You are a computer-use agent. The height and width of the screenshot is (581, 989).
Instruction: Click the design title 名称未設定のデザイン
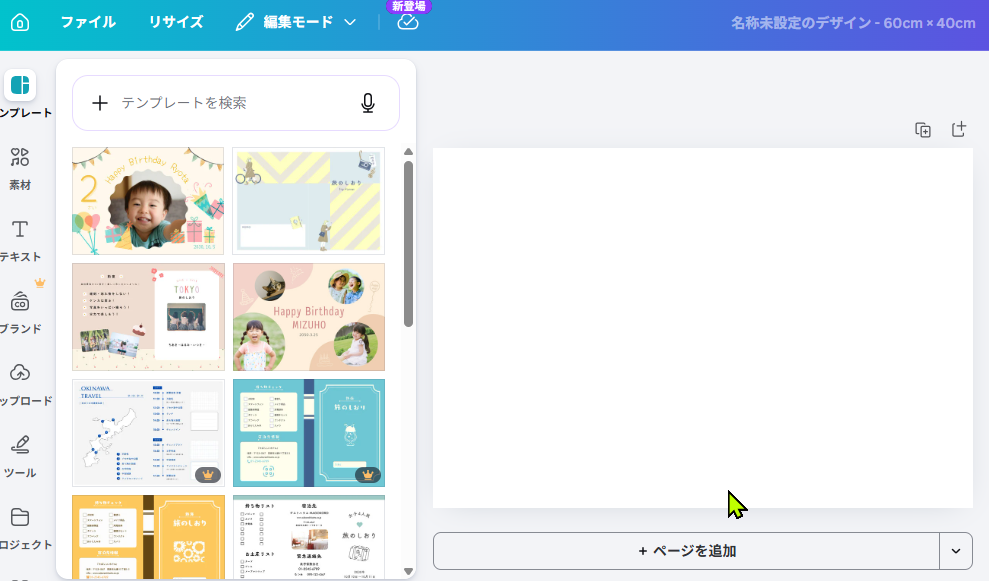853,23
